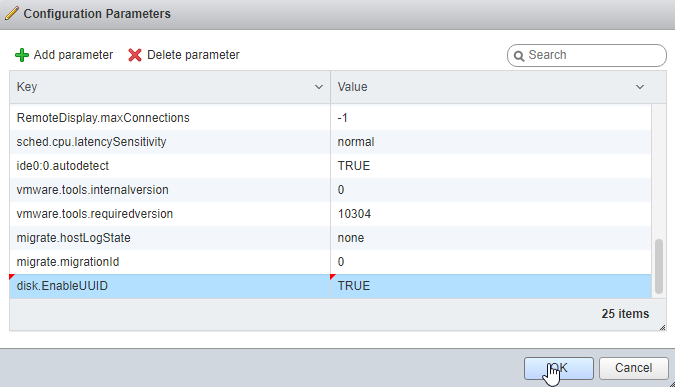The image size is (675, 387).
Task: Select the sched.cpu.latencySensitivity key
Action: point(91,142)
